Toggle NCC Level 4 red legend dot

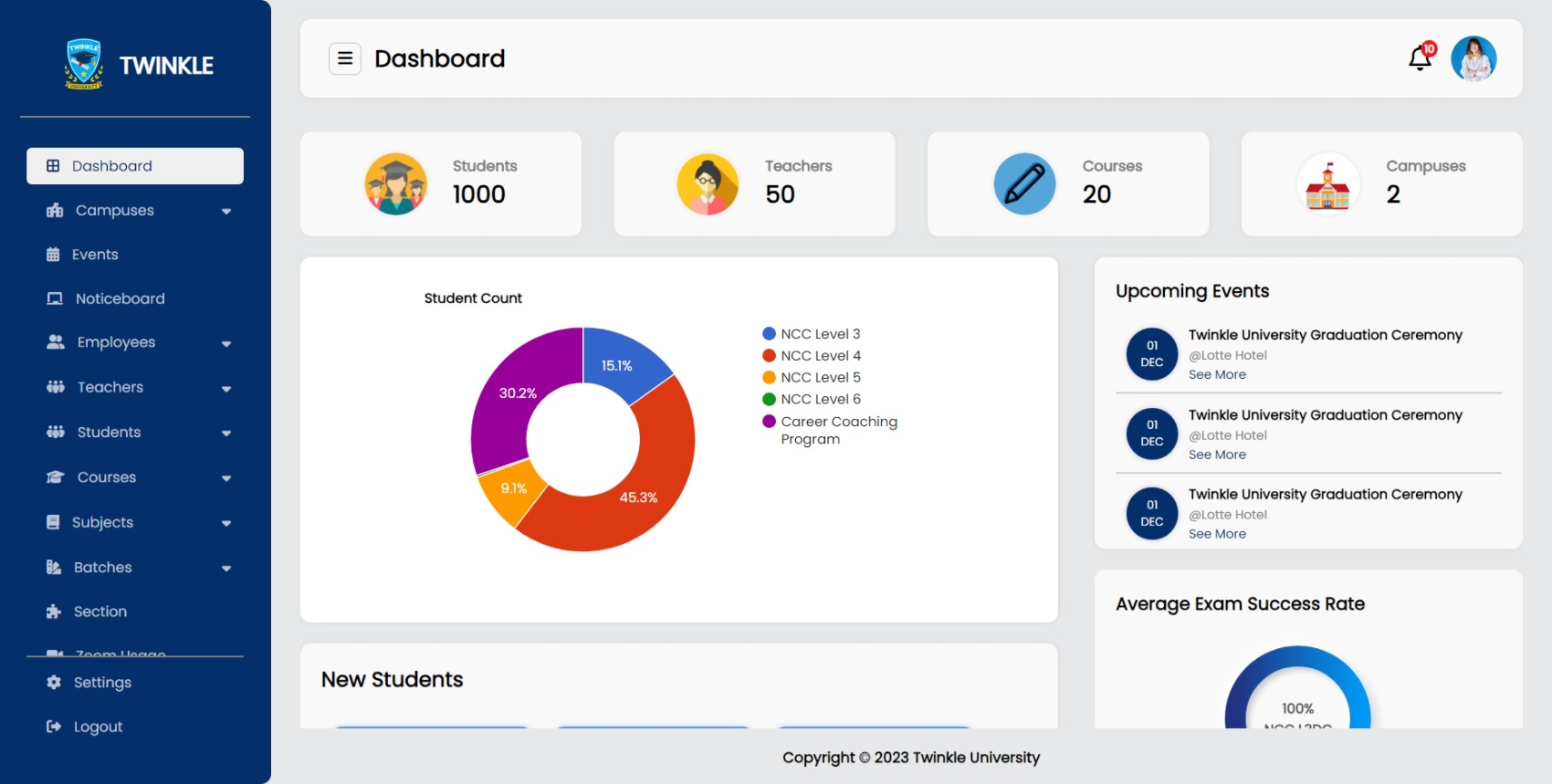click(x=769, y=356)
